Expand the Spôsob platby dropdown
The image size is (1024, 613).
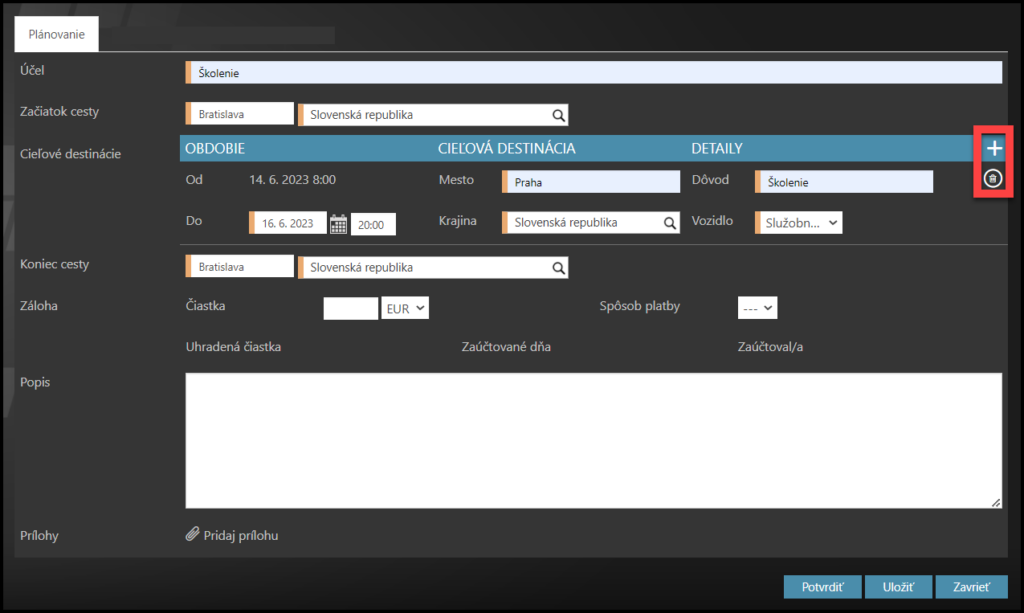(x=757, y=308)
